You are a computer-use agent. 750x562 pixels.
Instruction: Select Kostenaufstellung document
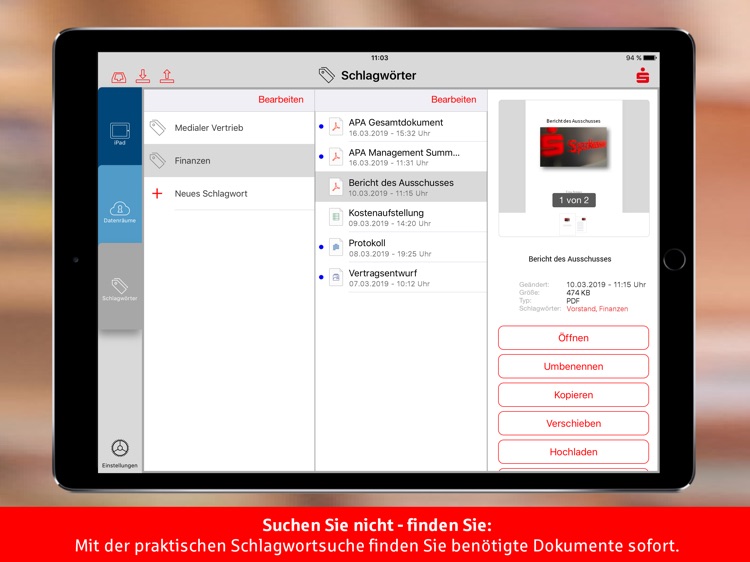coord(401,217)
